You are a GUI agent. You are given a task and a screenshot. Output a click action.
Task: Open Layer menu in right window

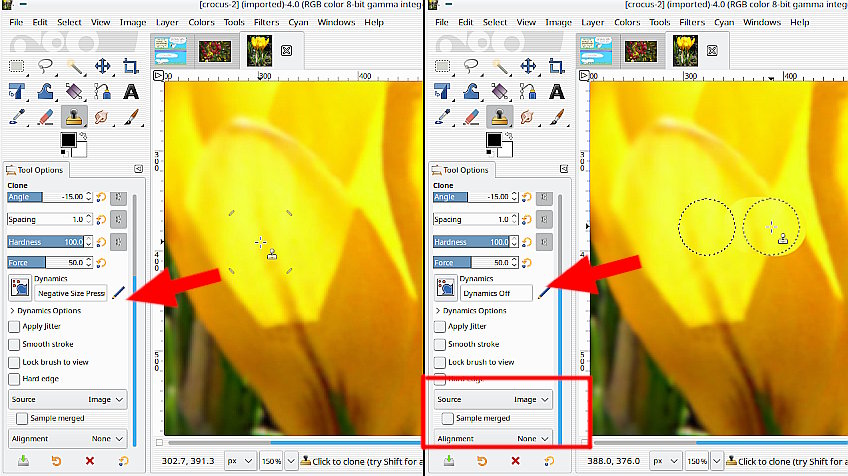(593, 22)
